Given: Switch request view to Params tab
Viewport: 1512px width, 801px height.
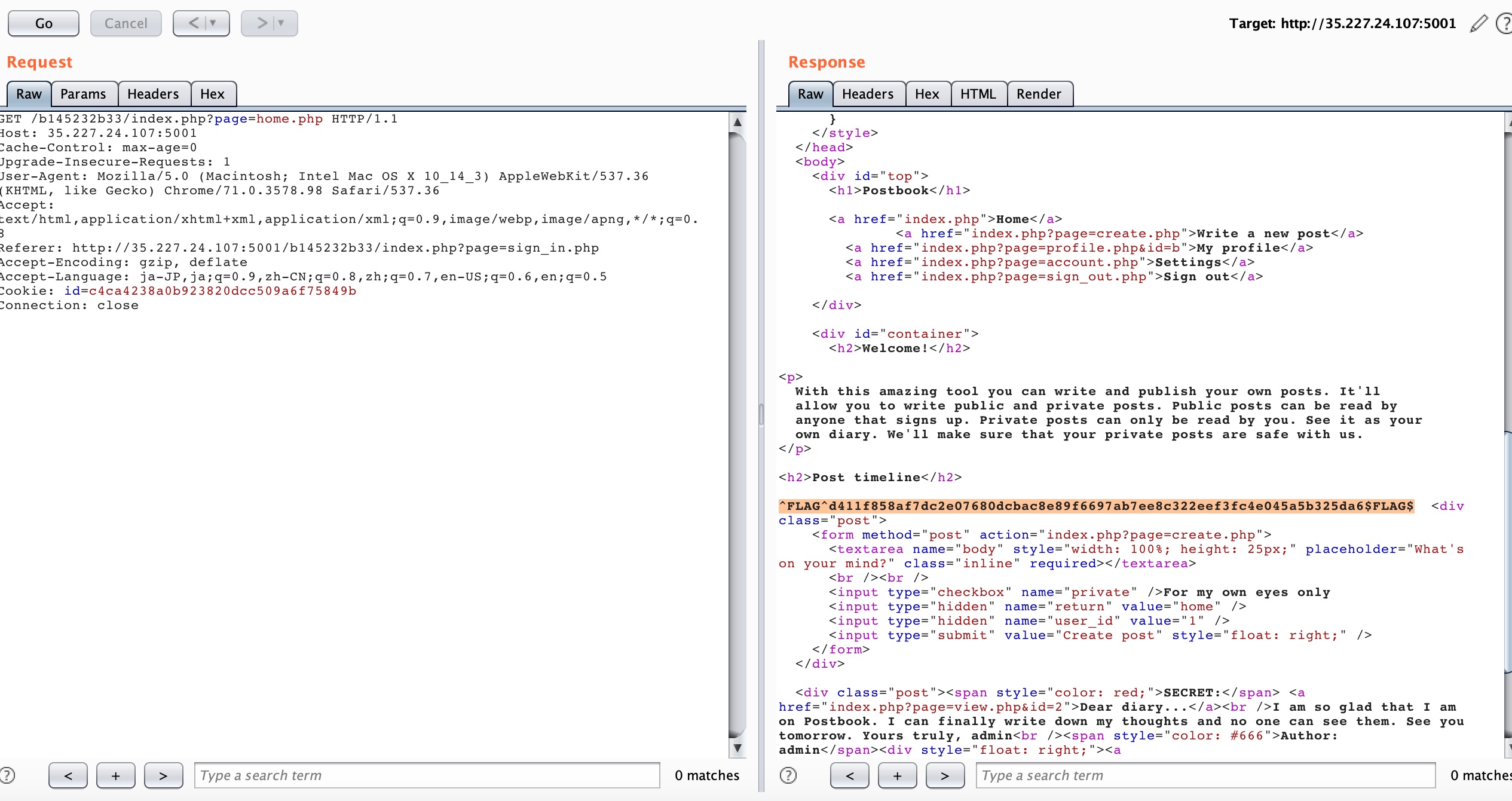Looking at the screenshot, I should (83, 94).
